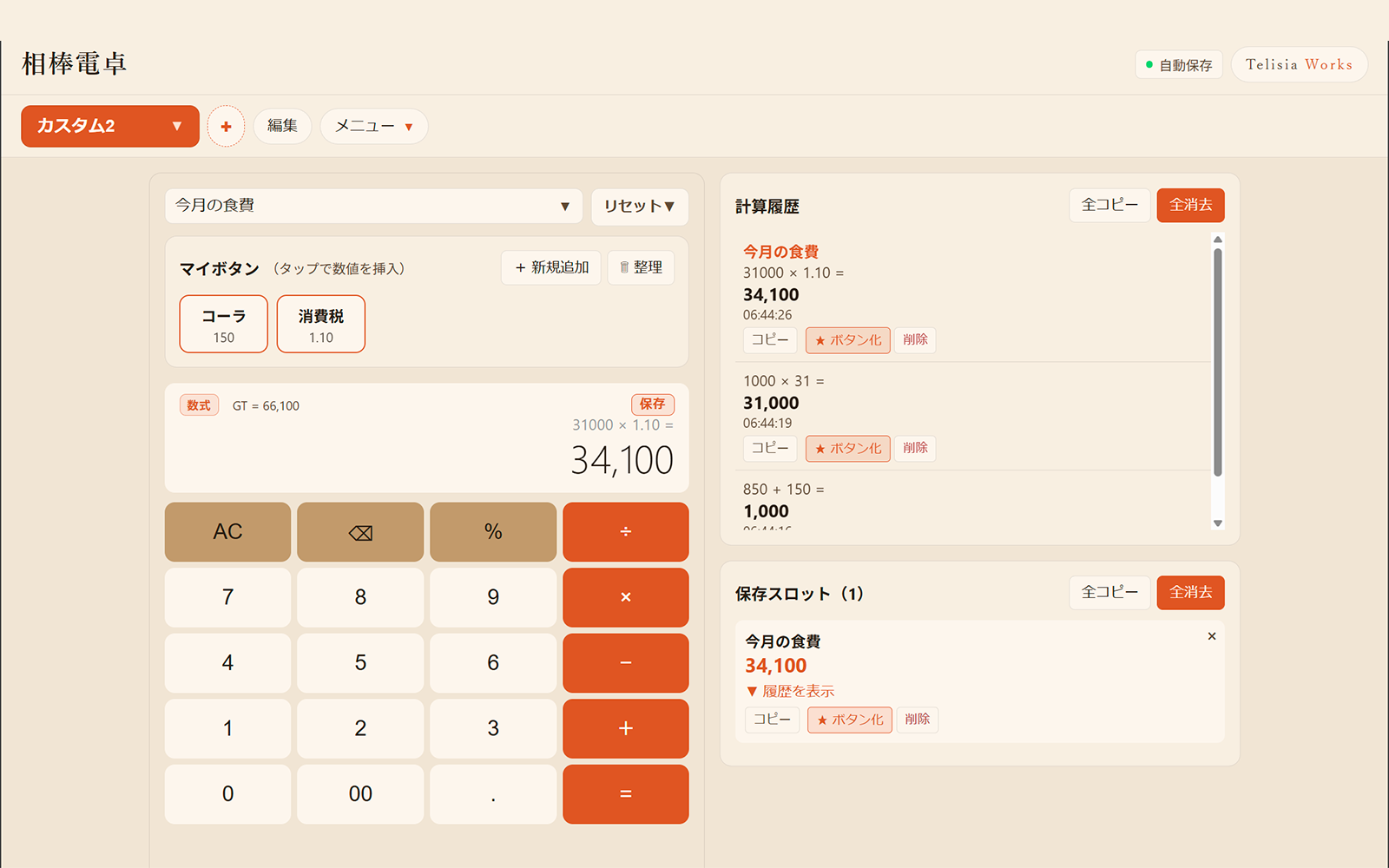The image size is (1389, 868).
Task: Click the 編集 button
Action: click(x=282, y=126)
